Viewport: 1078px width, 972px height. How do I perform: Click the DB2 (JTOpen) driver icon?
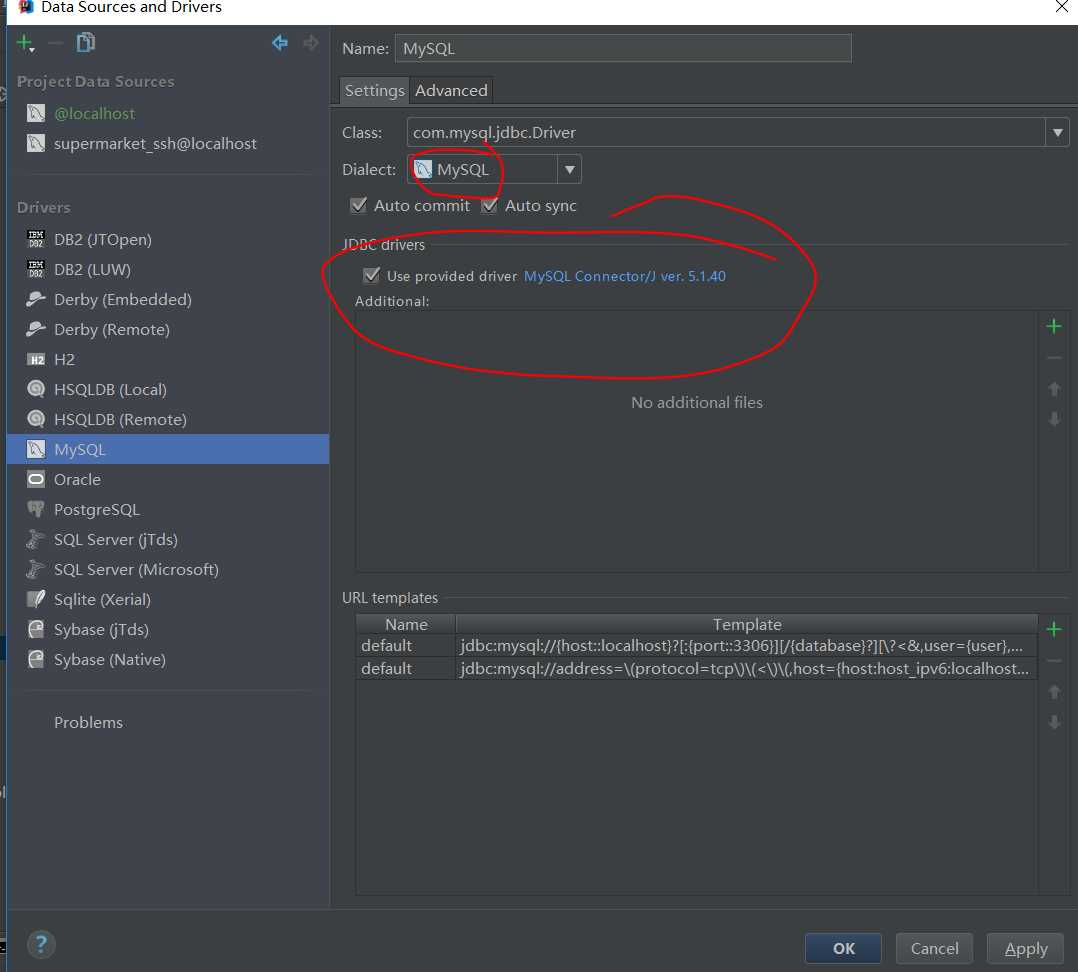coord(36,239)
